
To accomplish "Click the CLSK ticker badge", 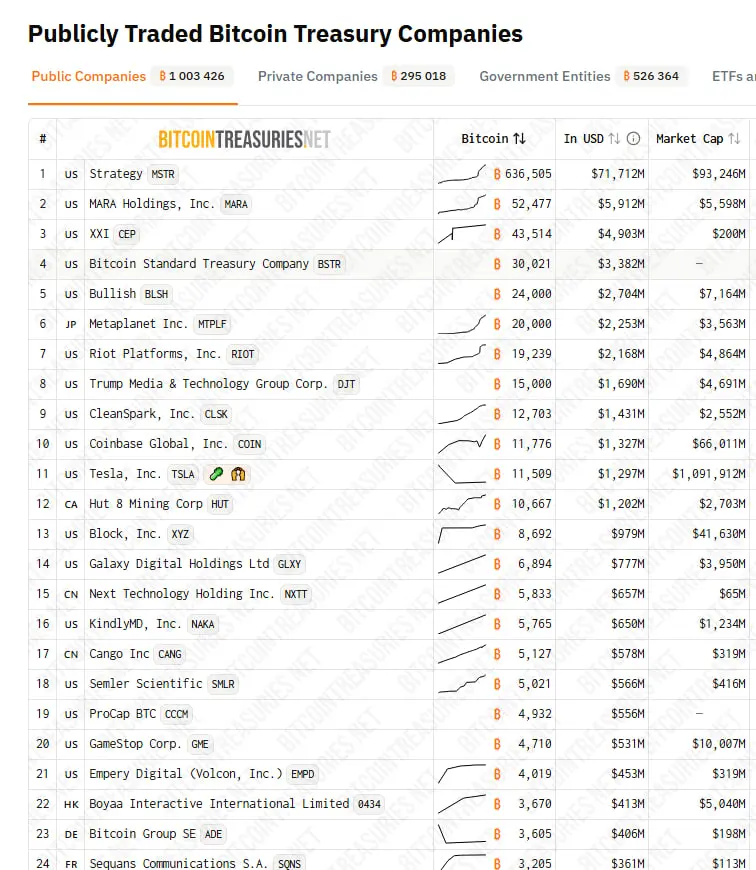I will (x=216, y=414).
